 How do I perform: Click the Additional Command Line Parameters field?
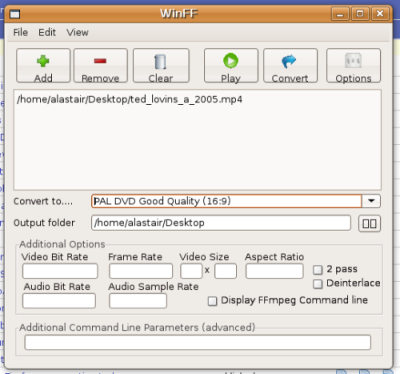coord(198,342)
